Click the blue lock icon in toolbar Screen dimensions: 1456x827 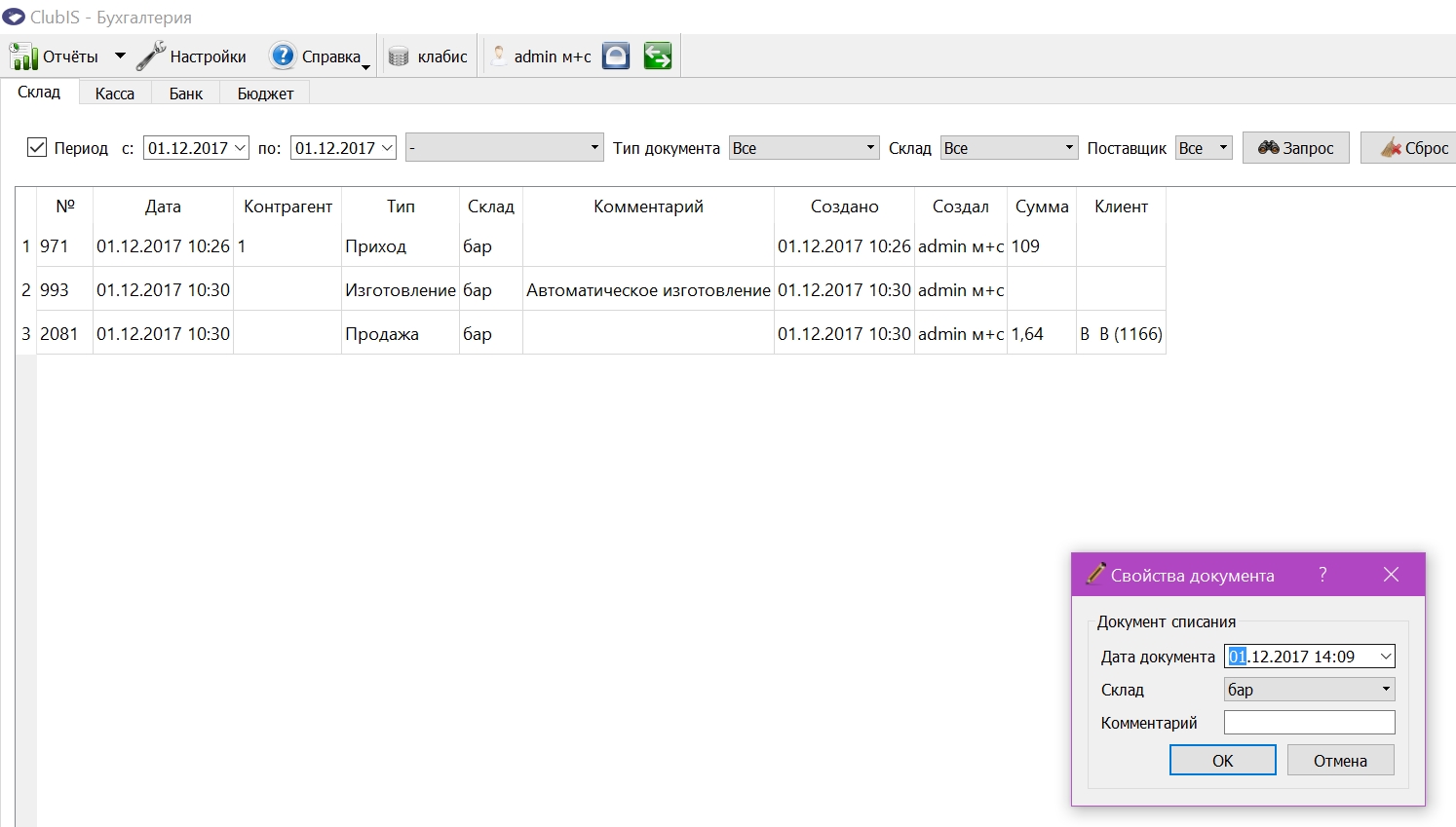pyautogui.click(x=616, y=56)
